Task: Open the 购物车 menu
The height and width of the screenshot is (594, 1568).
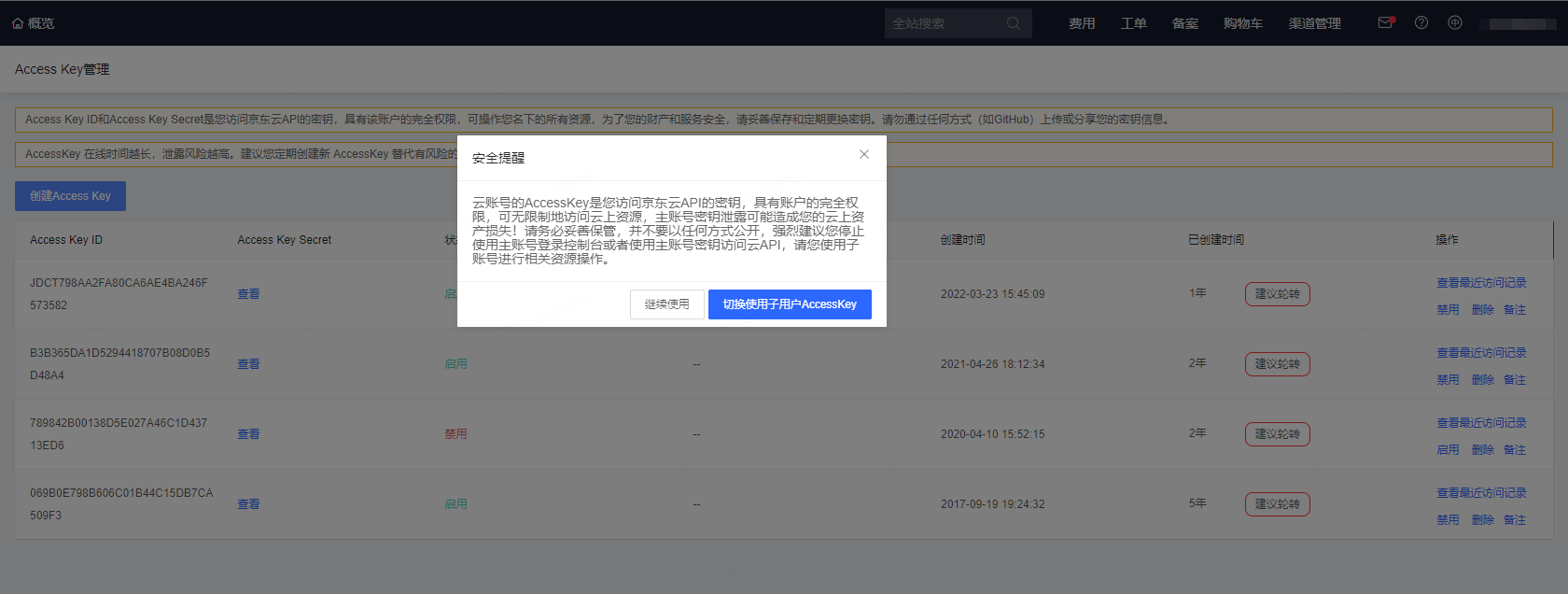Action: pyautogui.click(x=1243, y=23)
